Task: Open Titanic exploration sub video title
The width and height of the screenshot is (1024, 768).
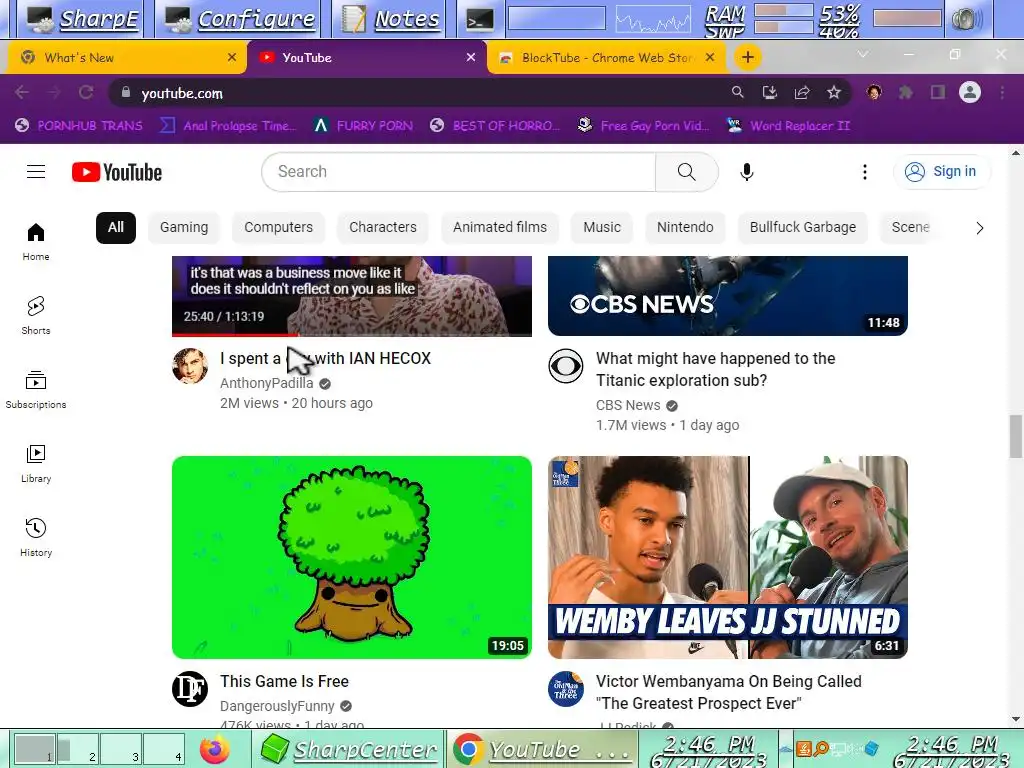Action: (x=716, y=369)
